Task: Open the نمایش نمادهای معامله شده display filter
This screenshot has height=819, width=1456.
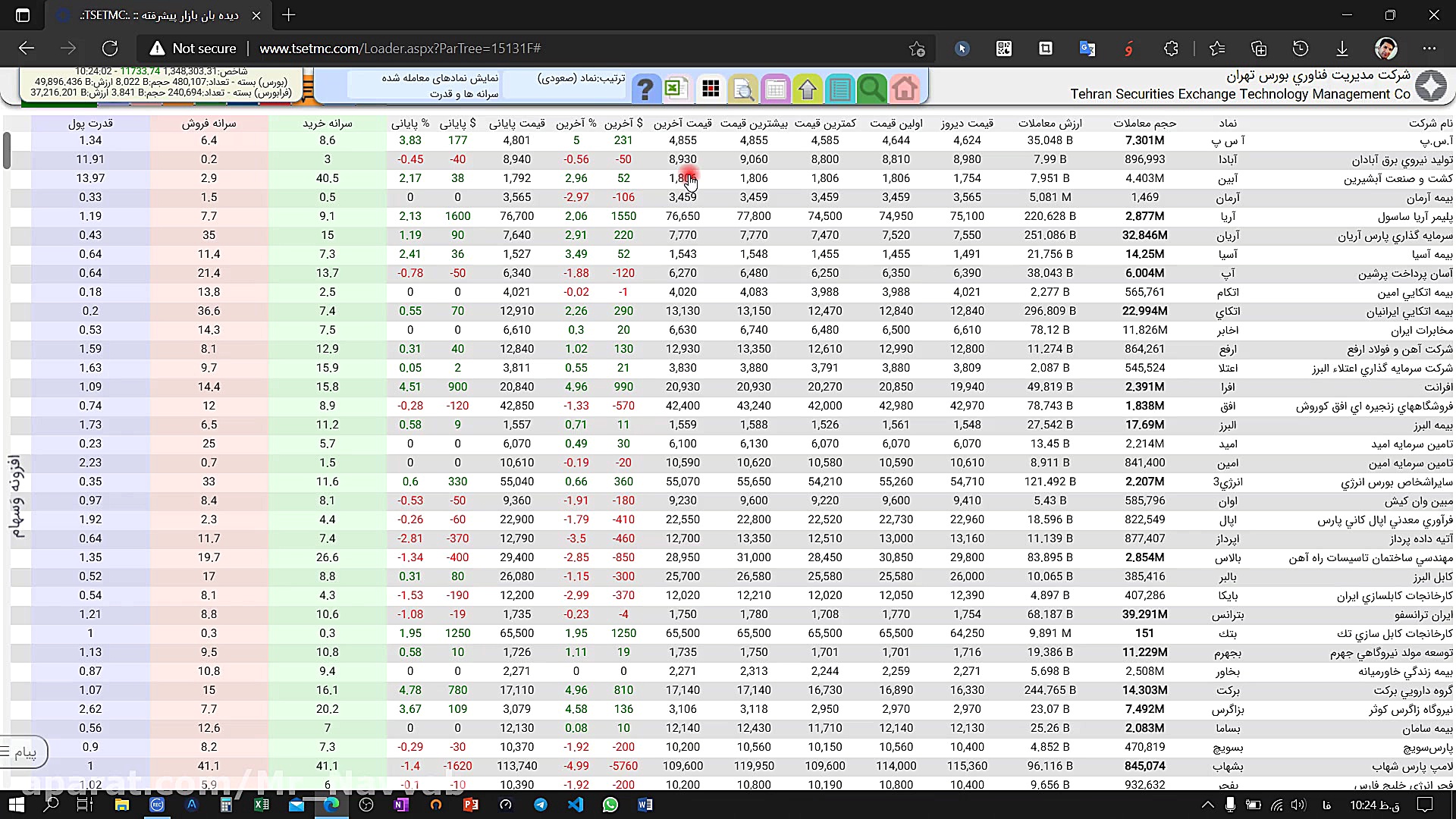Action: click(x=440, y=78)
